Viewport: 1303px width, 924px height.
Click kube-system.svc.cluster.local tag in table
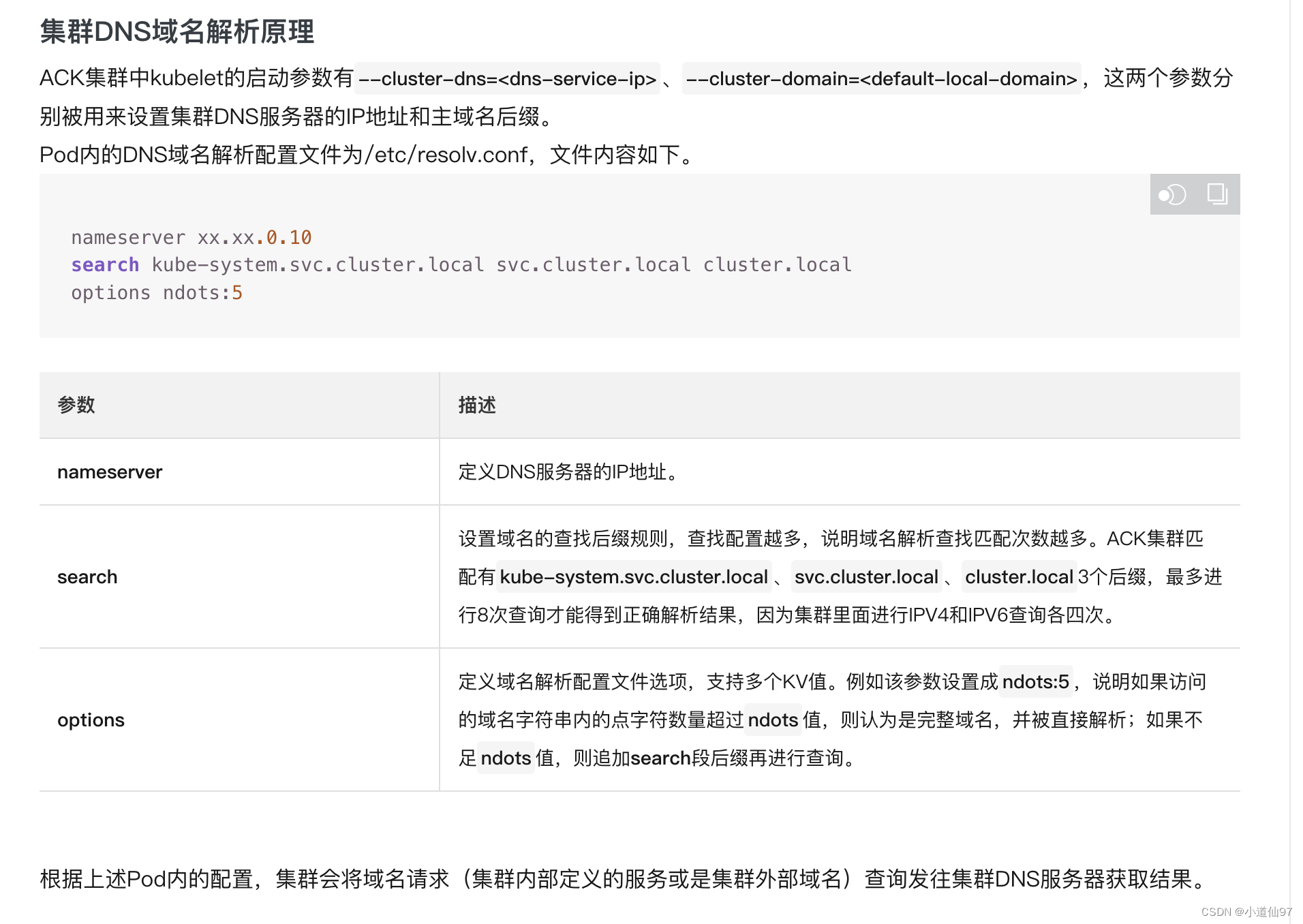[634, 576]
